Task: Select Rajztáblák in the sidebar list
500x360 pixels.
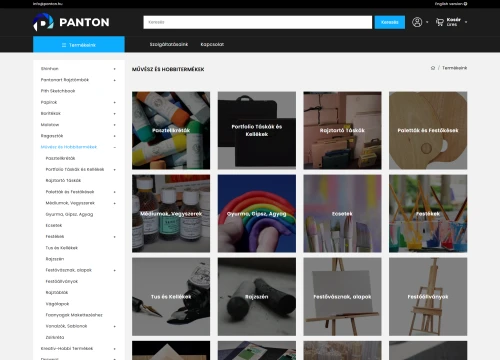Action: [x=57, y=293]
